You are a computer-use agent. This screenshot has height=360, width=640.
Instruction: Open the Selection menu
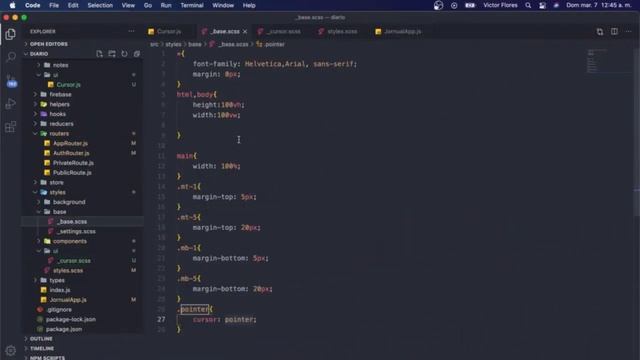coord(100,5)
